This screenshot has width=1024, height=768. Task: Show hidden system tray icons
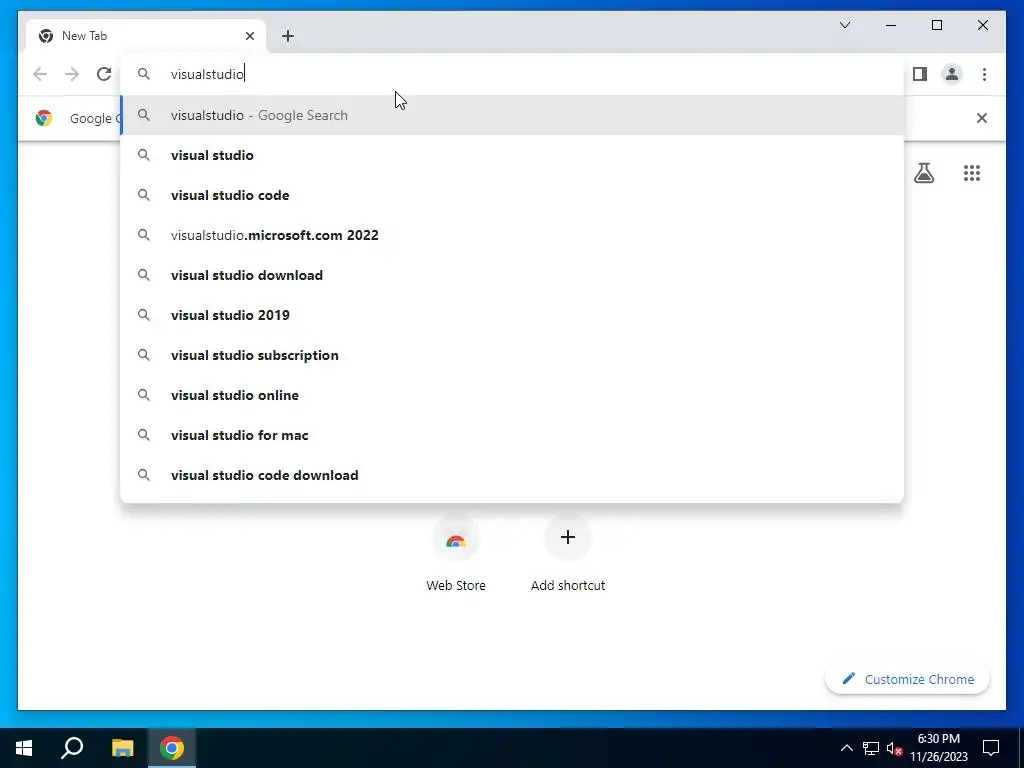(x=846, y=748)
